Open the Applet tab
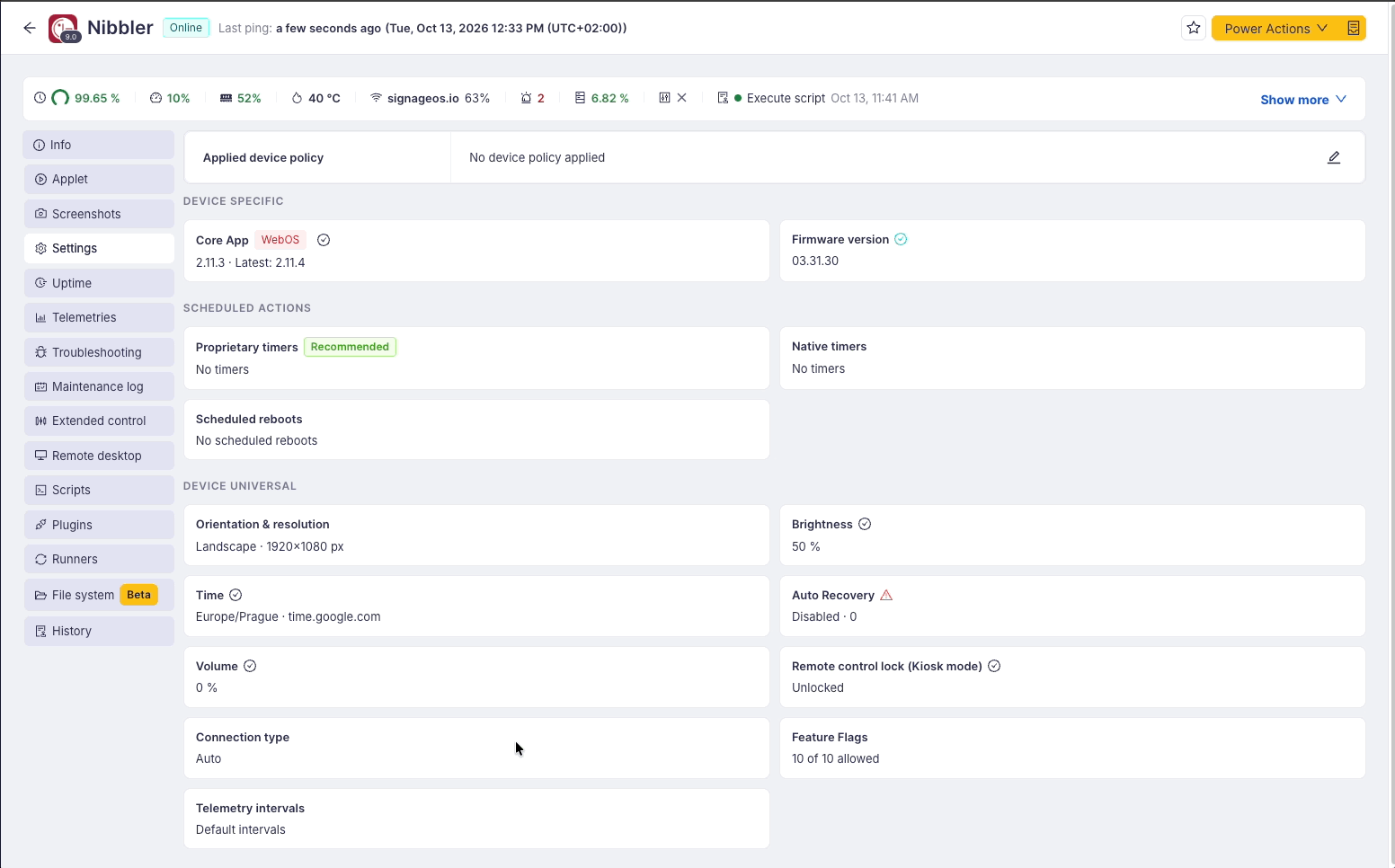 coord(99,179)
